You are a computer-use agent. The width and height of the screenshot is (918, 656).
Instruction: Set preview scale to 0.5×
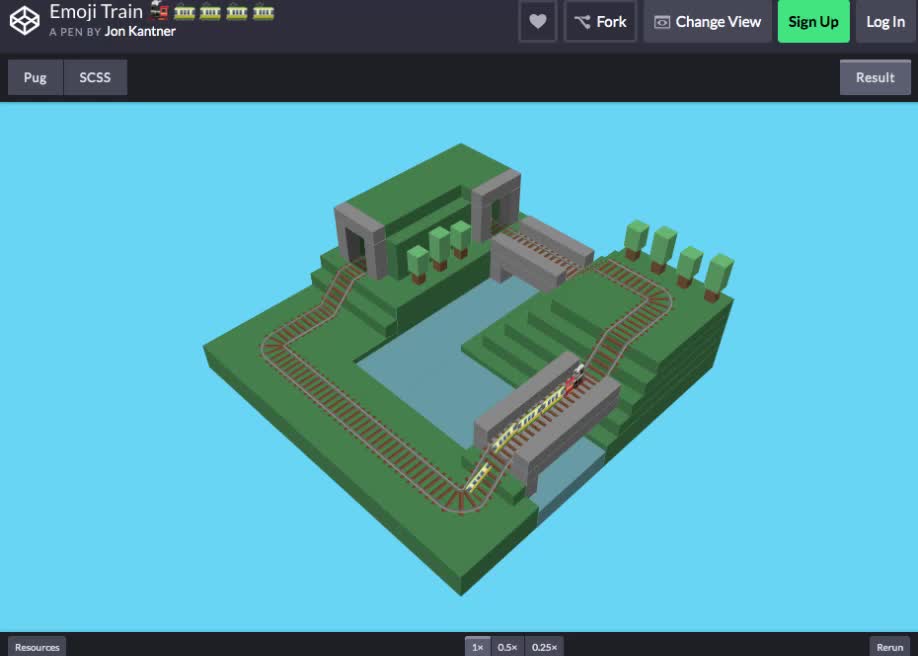tap(507, 647)
